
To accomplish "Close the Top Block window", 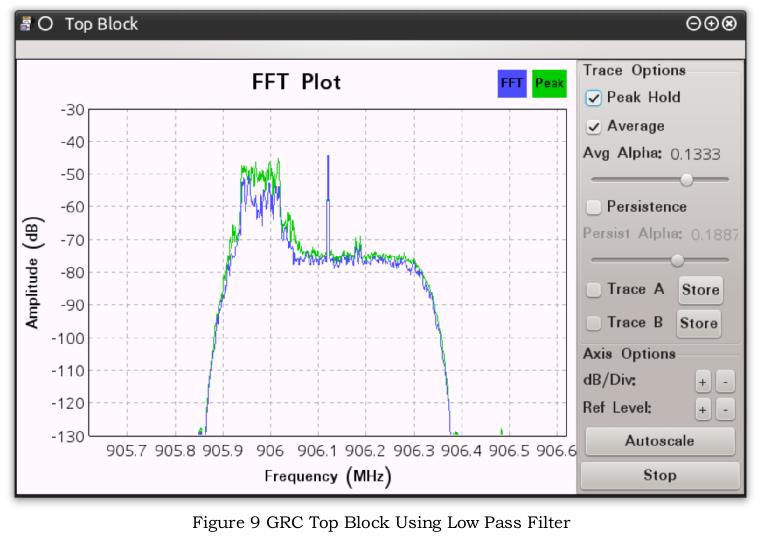I will (729, 23).
